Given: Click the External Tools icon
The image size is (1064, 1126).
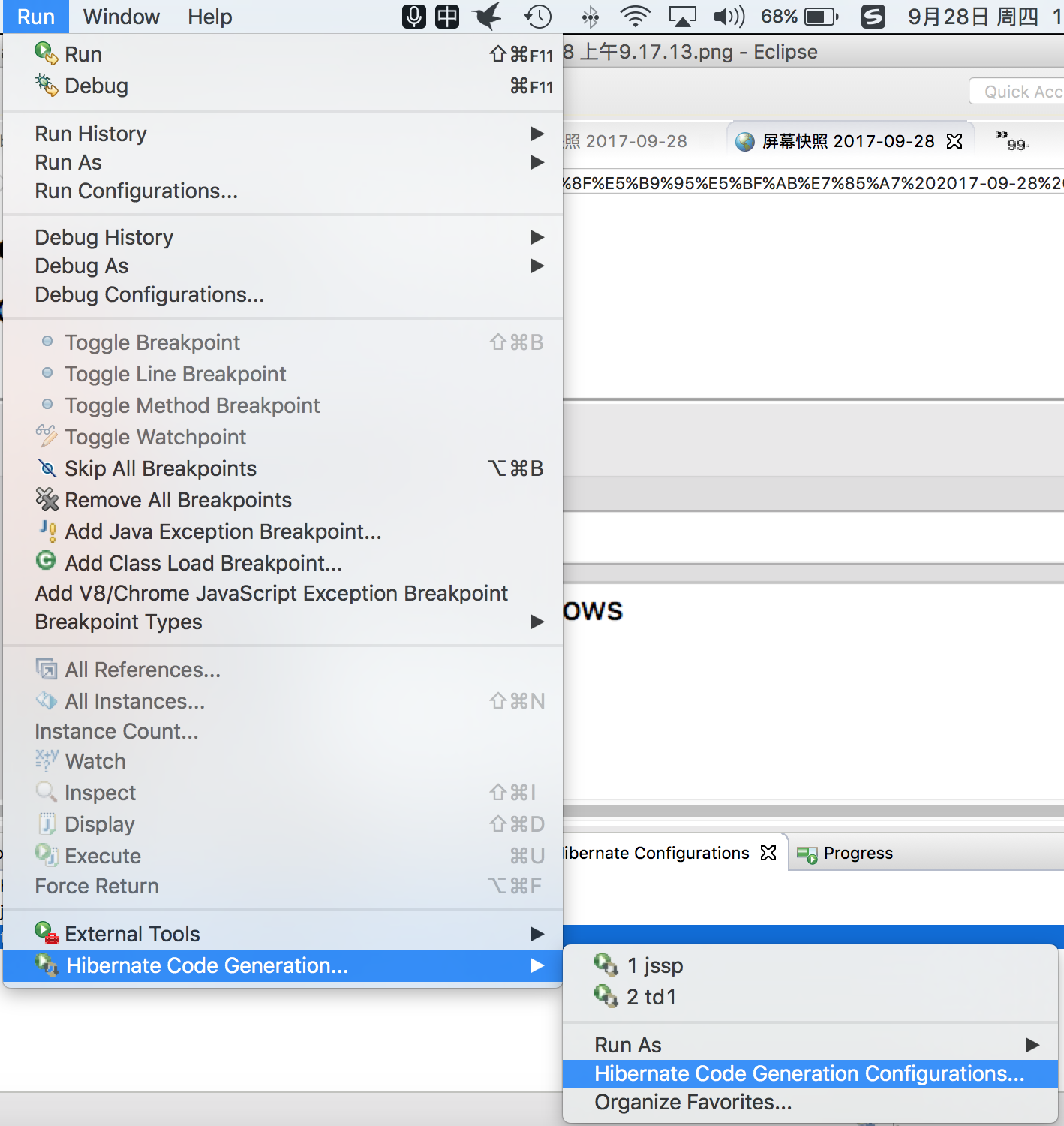Looking at the screenshot, I should click(47, 933).
